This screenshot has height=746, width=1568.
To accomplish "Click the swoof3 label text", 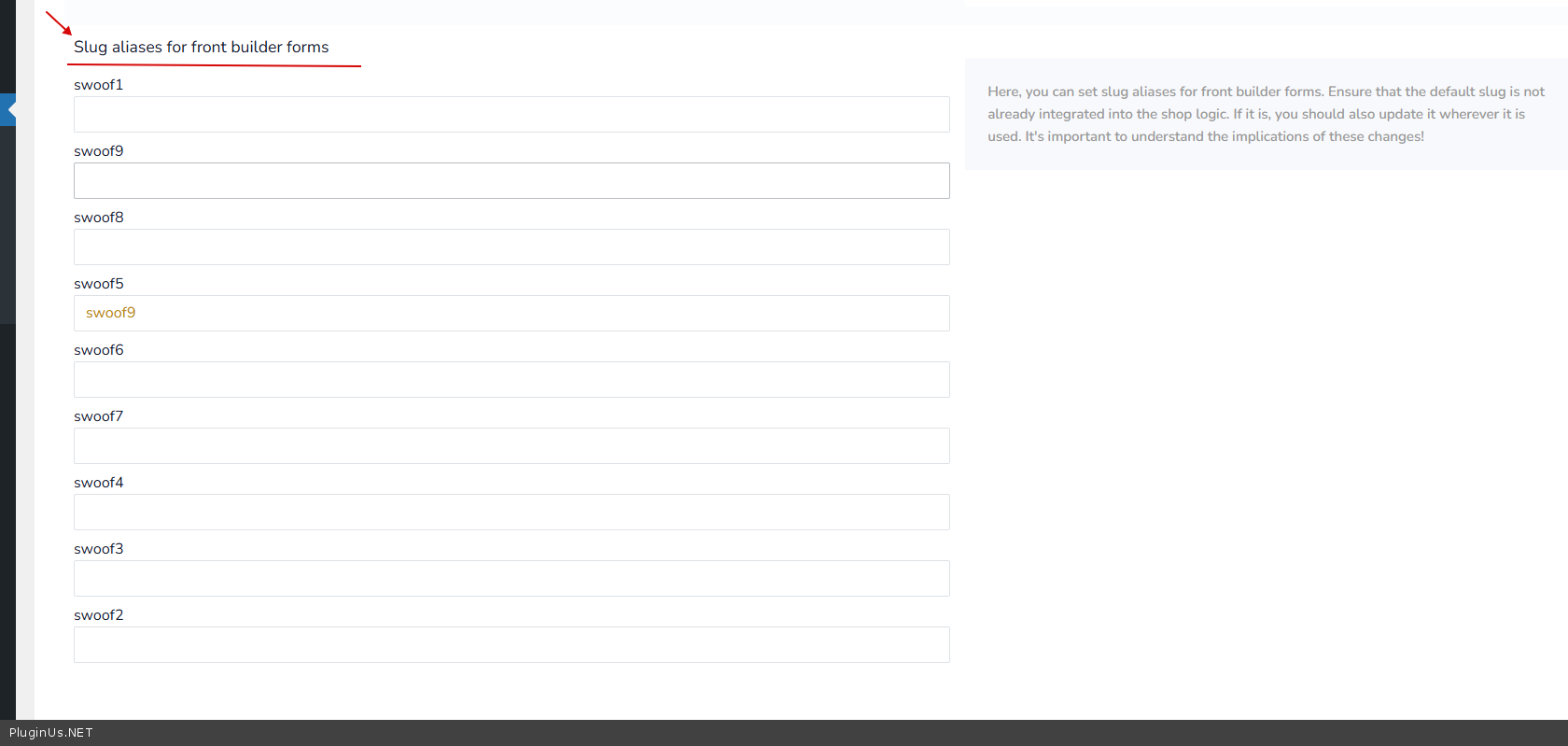I will [x=98, y=549].
